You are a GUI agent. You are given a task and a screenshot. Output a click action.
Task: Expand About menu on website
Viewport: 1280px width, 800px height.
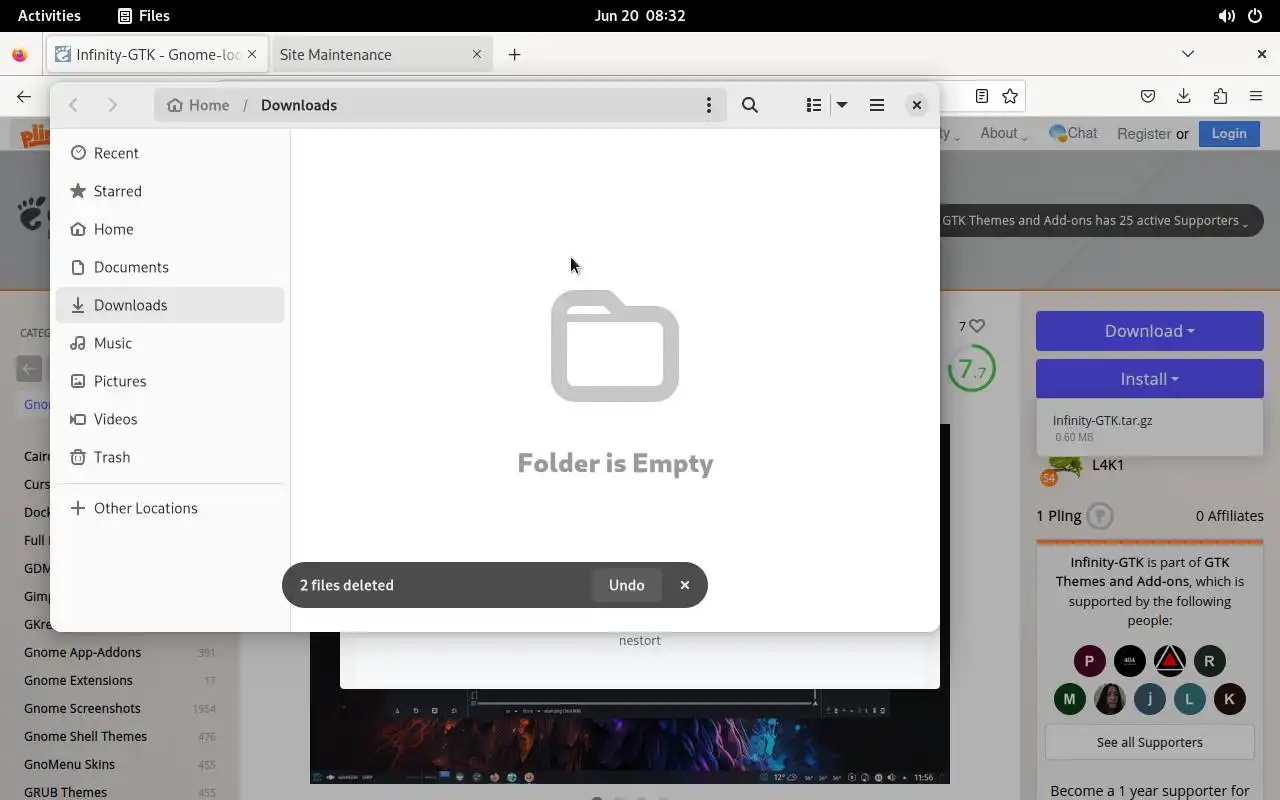click(1003, 133)
